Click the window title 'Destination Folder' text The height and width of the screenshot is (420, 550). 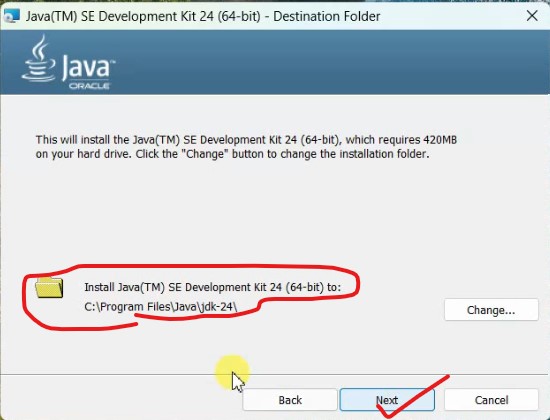pos(327,16)
